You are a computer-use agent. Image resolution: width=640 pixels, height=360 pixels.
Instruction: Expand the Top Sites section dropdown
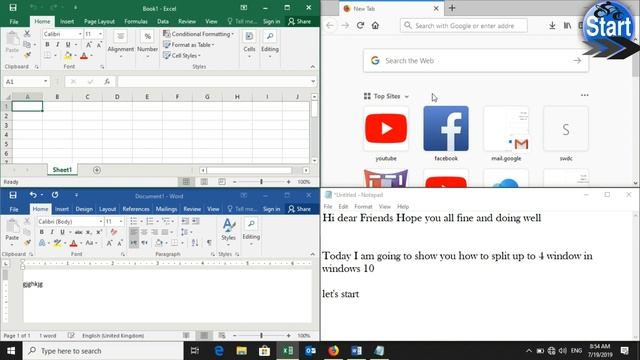click(x=407, y=96)
